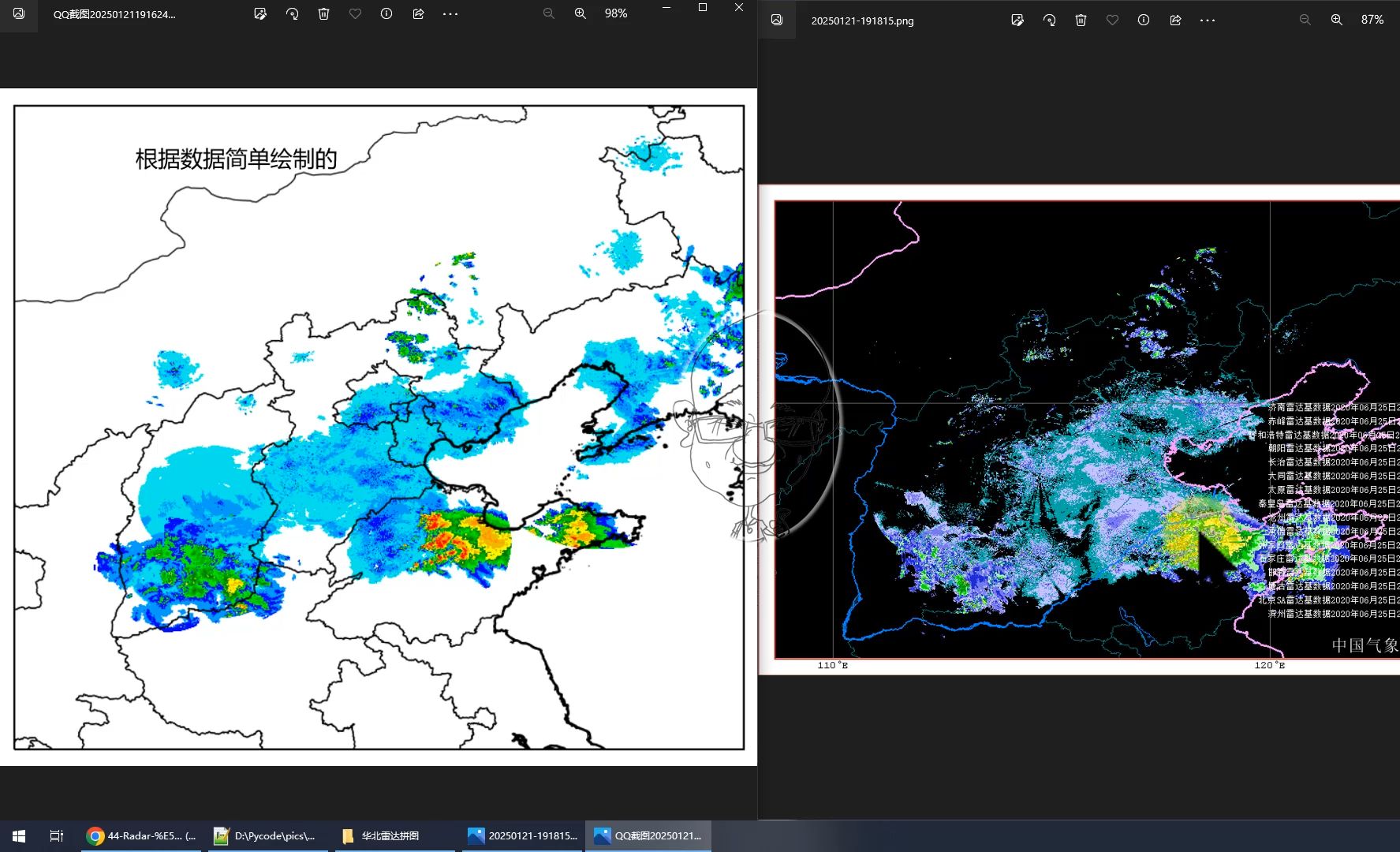
Task: Open the See more menu in left Photos window
Action: coord(450,13)
